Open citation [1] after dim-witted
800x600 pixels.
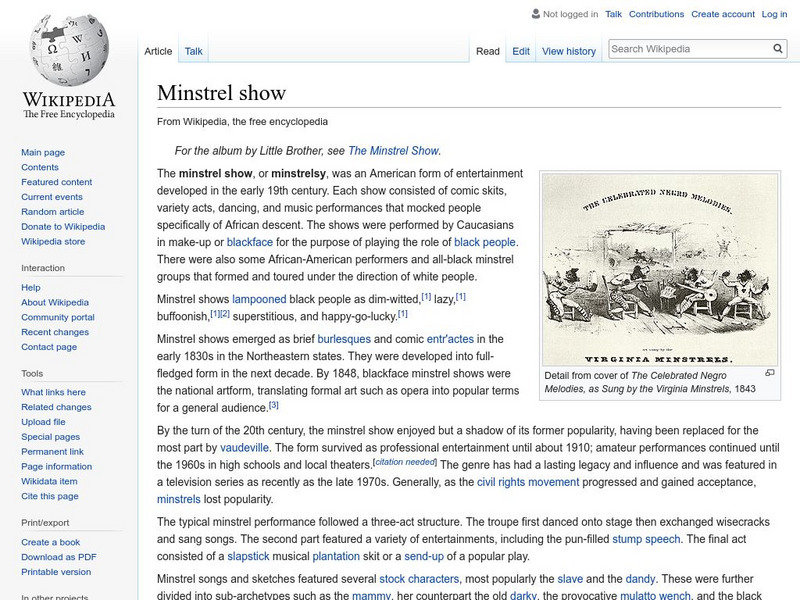[426, 296]
